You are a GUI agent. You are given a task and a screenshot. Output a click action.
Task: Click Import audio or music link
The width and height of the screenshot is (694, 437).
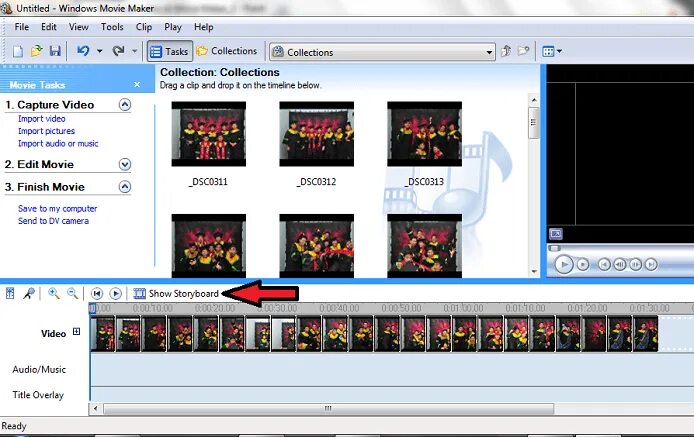pos(58,143)
